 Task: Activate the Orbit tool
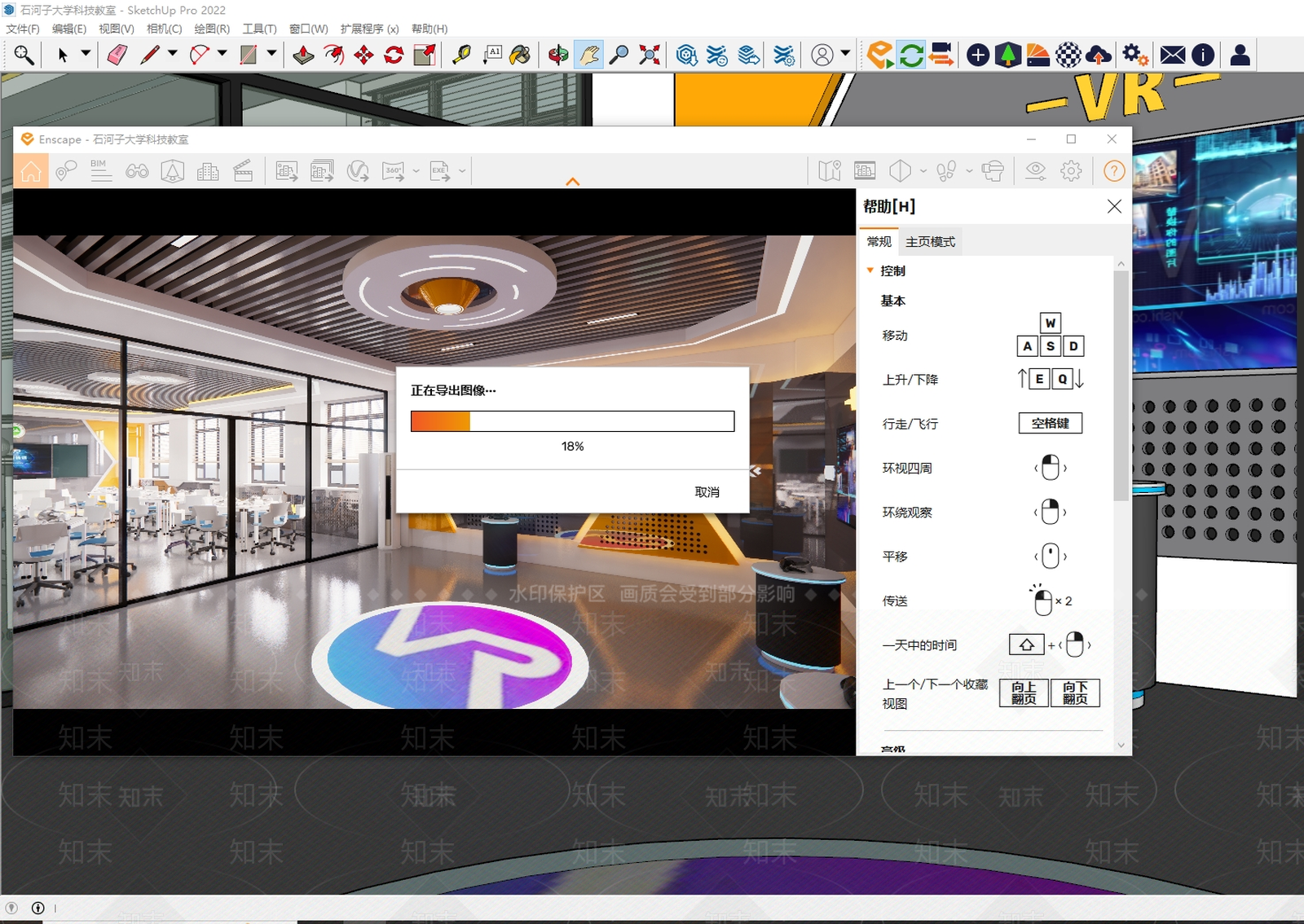pyautogui.click(x=558, y=55)
